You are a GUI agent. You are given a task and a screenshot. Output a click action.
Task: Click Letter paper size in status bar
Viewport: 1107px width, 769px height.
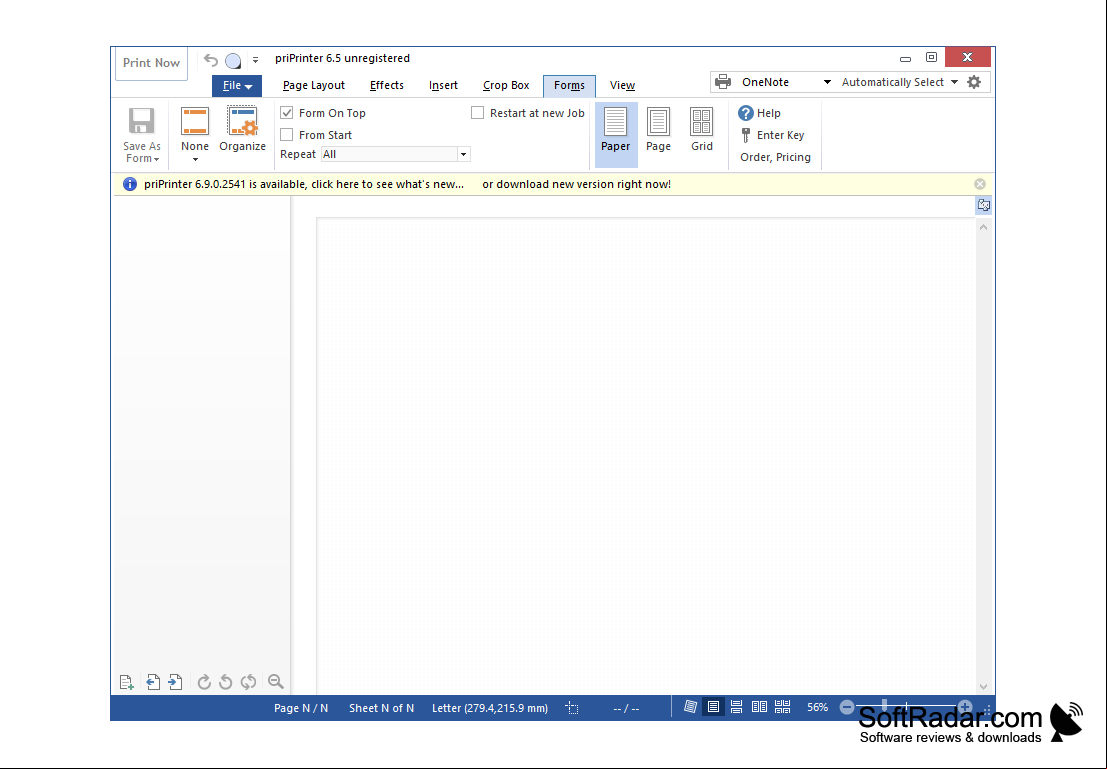click(x=490, y=708)
